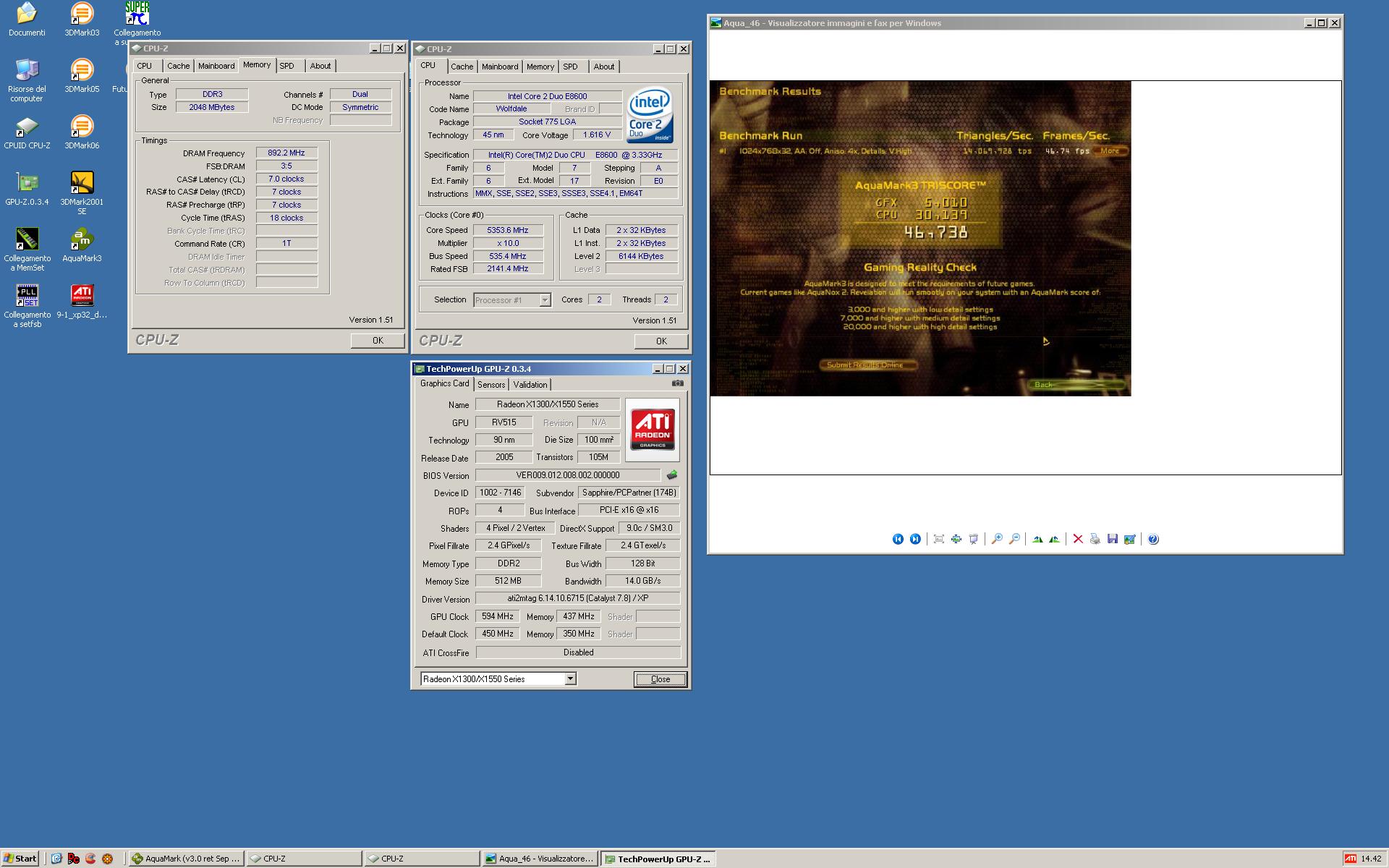Open 3DMark03 desktop shortcut
Image resolution: width=1389 pixels, height=868 pixels.
[x=82, y=19]
